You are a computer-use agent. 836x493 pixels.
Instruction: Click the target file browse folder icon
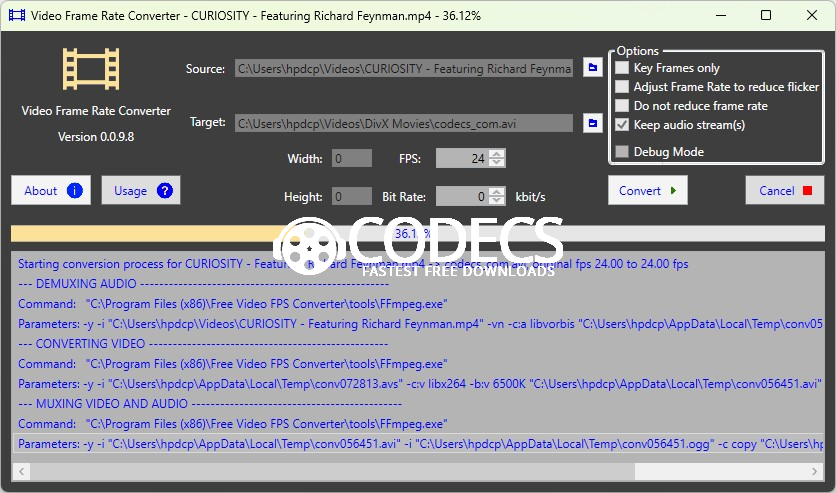pyautogui.click(x=592, y=123)
